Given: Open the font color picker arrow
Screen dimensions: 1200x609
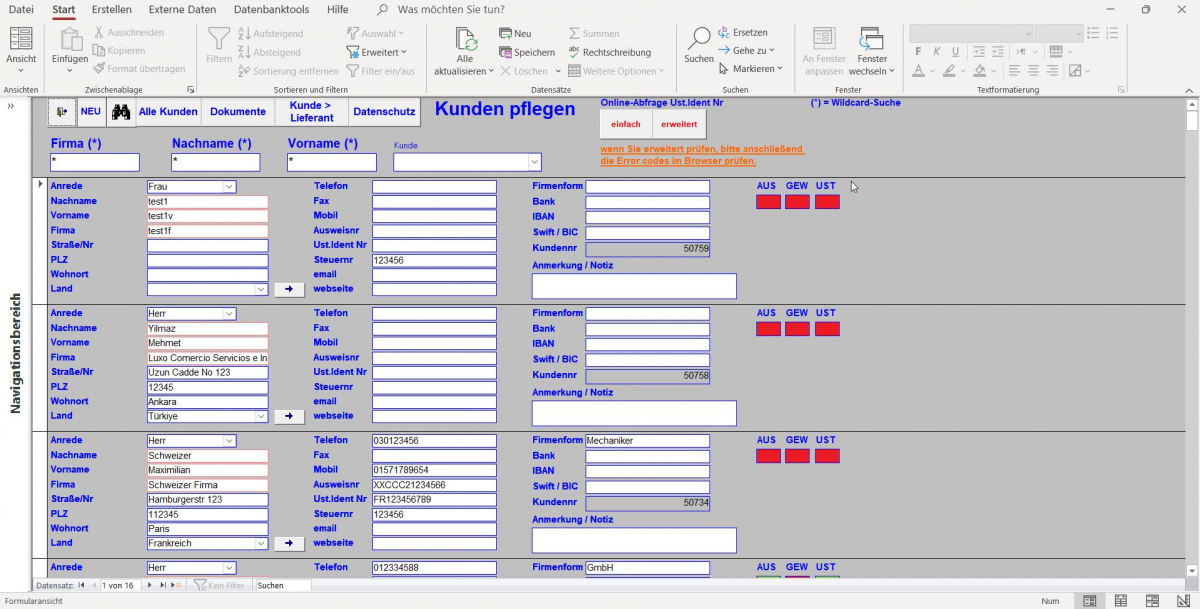Looking at the screenshot, I should point(933,71).
